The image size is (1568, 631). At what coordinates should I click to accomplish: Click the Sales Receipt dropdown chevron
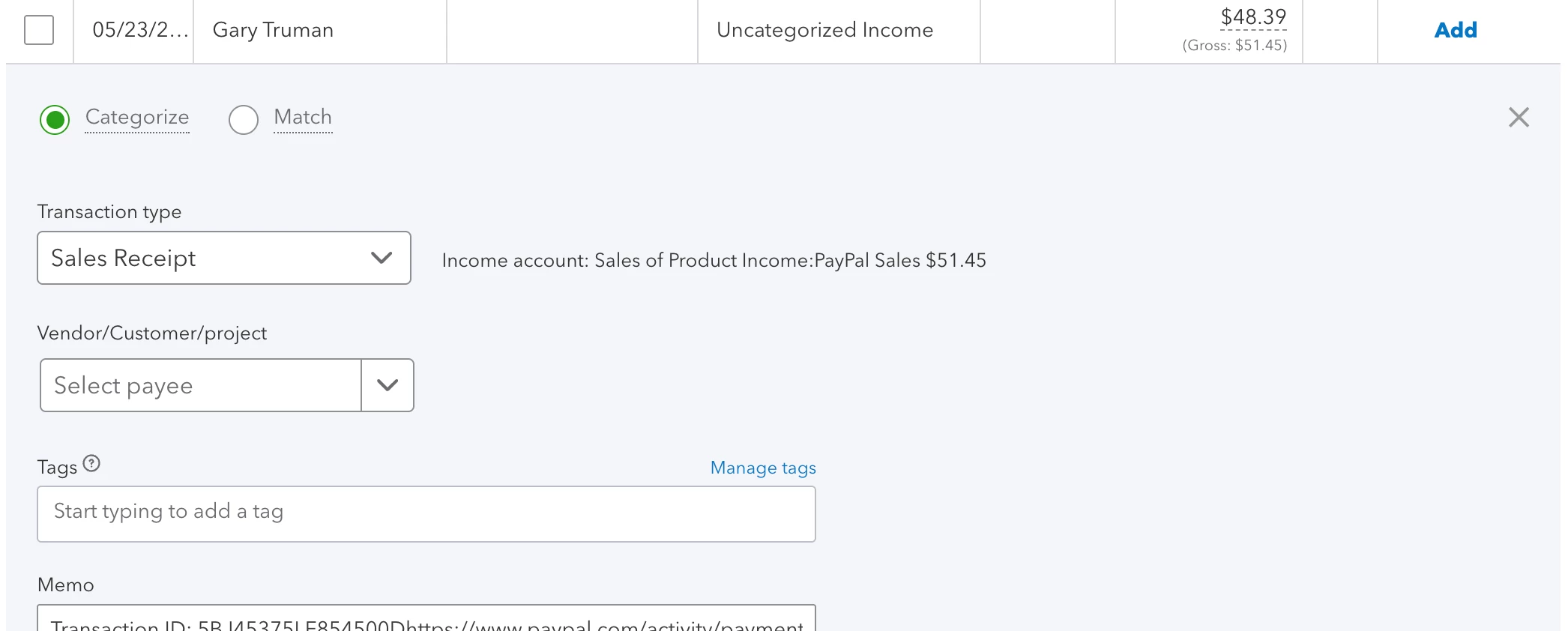(382, 258)
